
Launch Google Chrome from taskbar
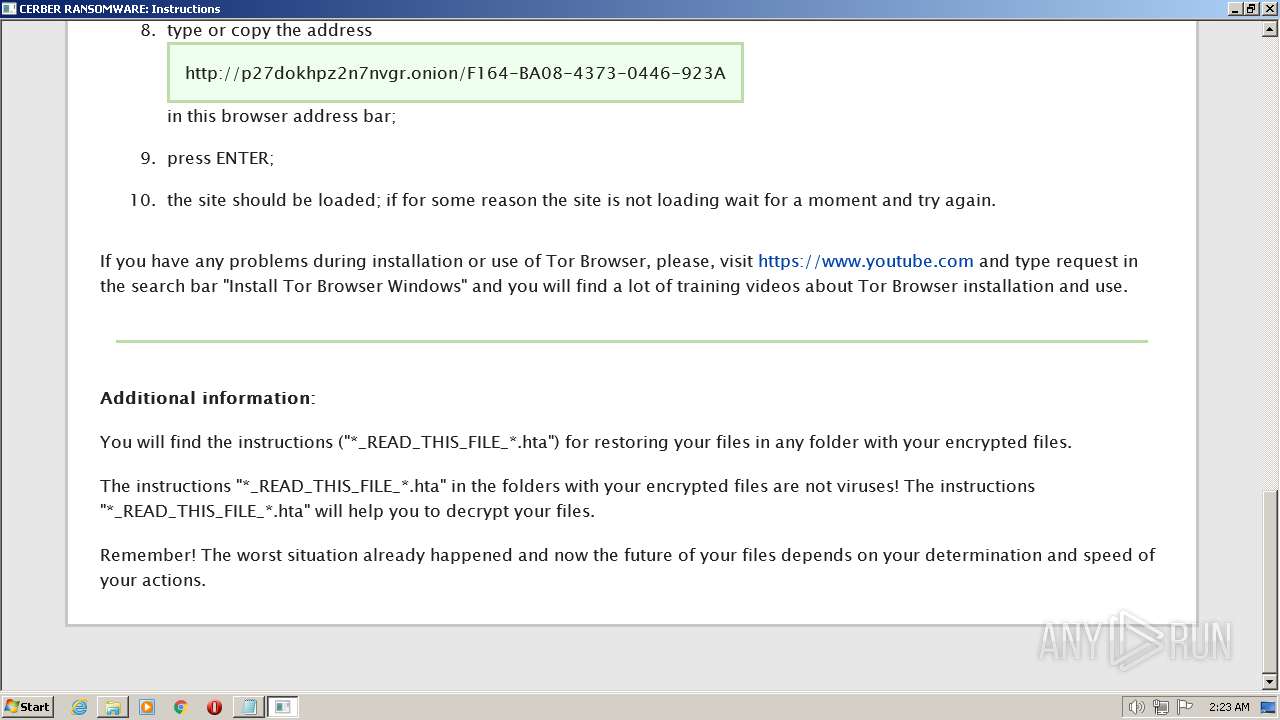point(181,707)
